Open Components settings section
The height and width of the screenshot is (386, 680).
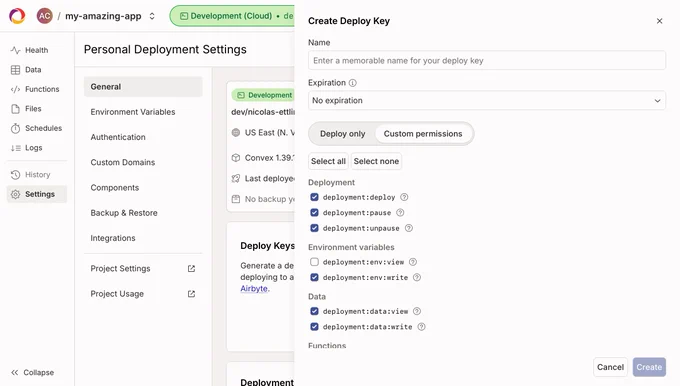coord(143,188)
